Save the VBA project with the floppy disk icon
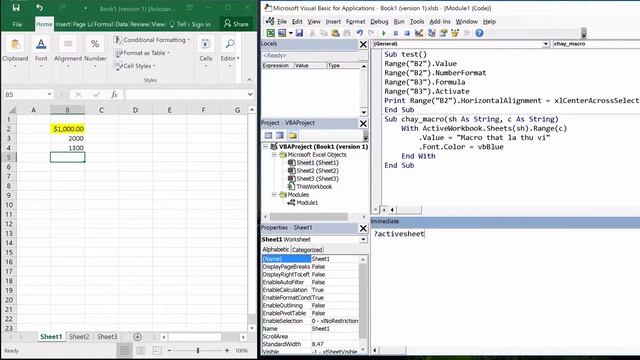 pos(299,33)
